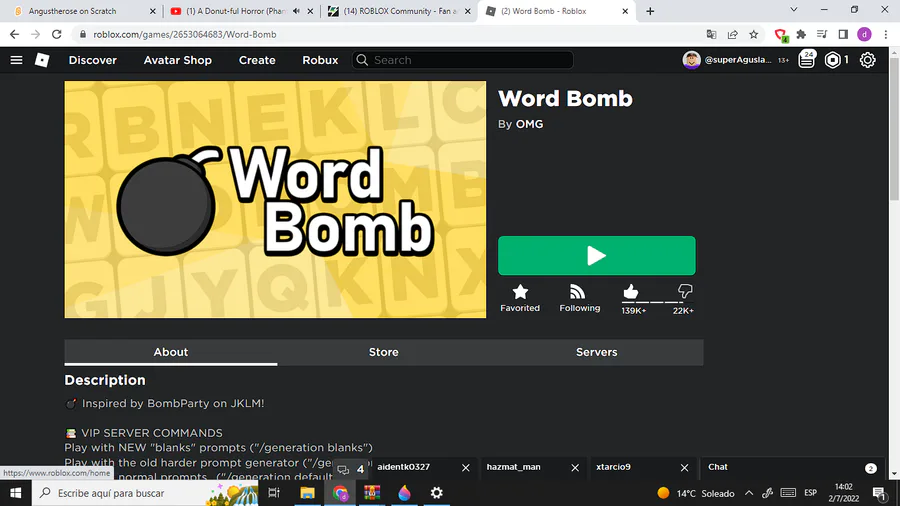Open the tab search dropdown arrow
Screen dimensions: 900x506
tap(794, 10)
